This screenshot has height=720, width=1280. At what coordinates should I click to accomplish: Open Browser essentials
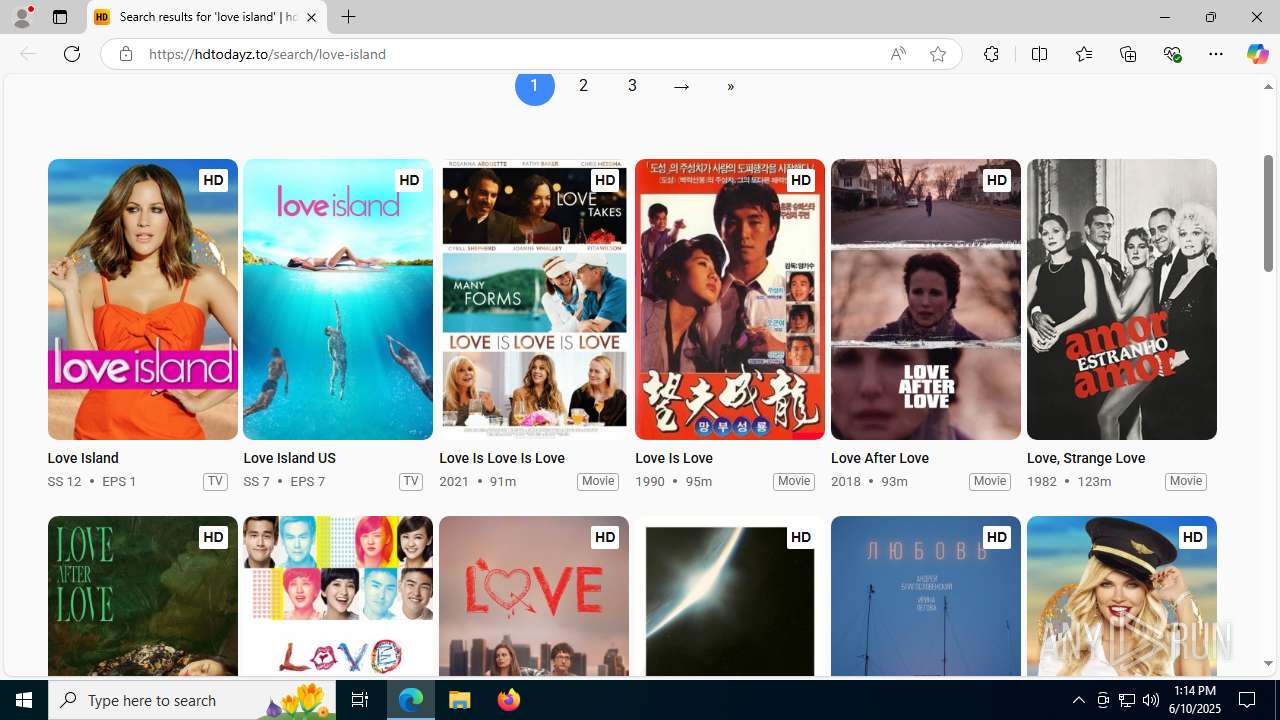[x=1172, y=54]
